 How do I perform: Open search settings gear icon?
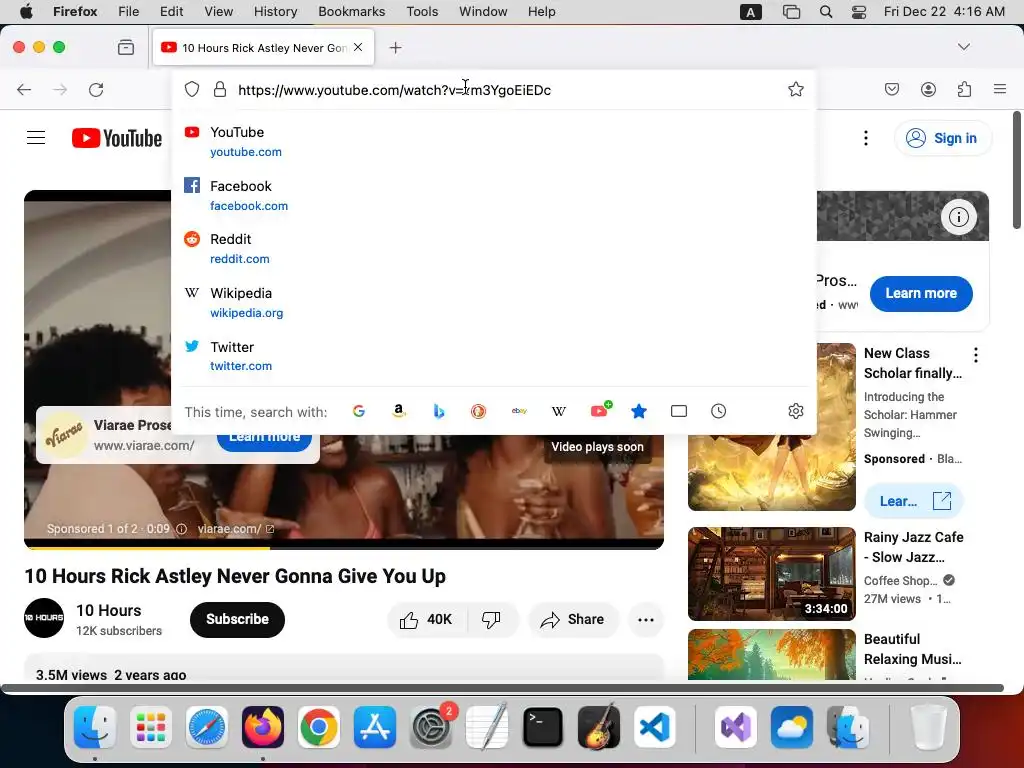[x=795, y=411]
